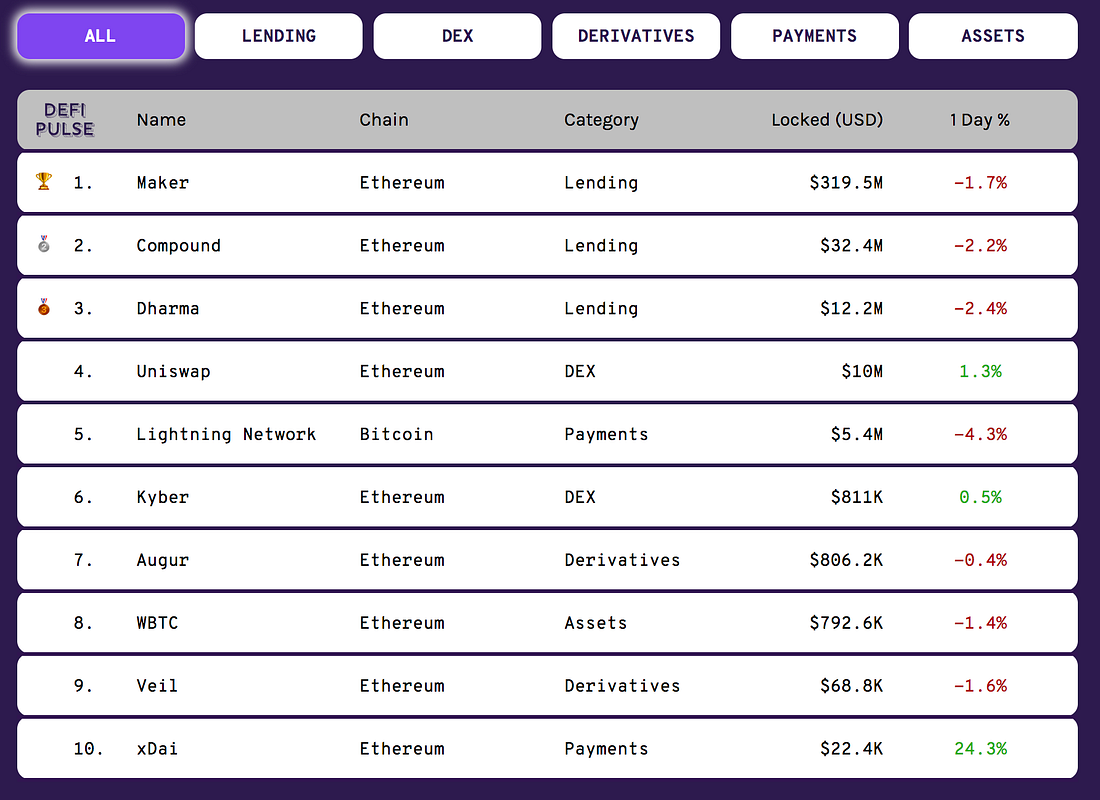Choose the ASSETS tab

point(993,36)
